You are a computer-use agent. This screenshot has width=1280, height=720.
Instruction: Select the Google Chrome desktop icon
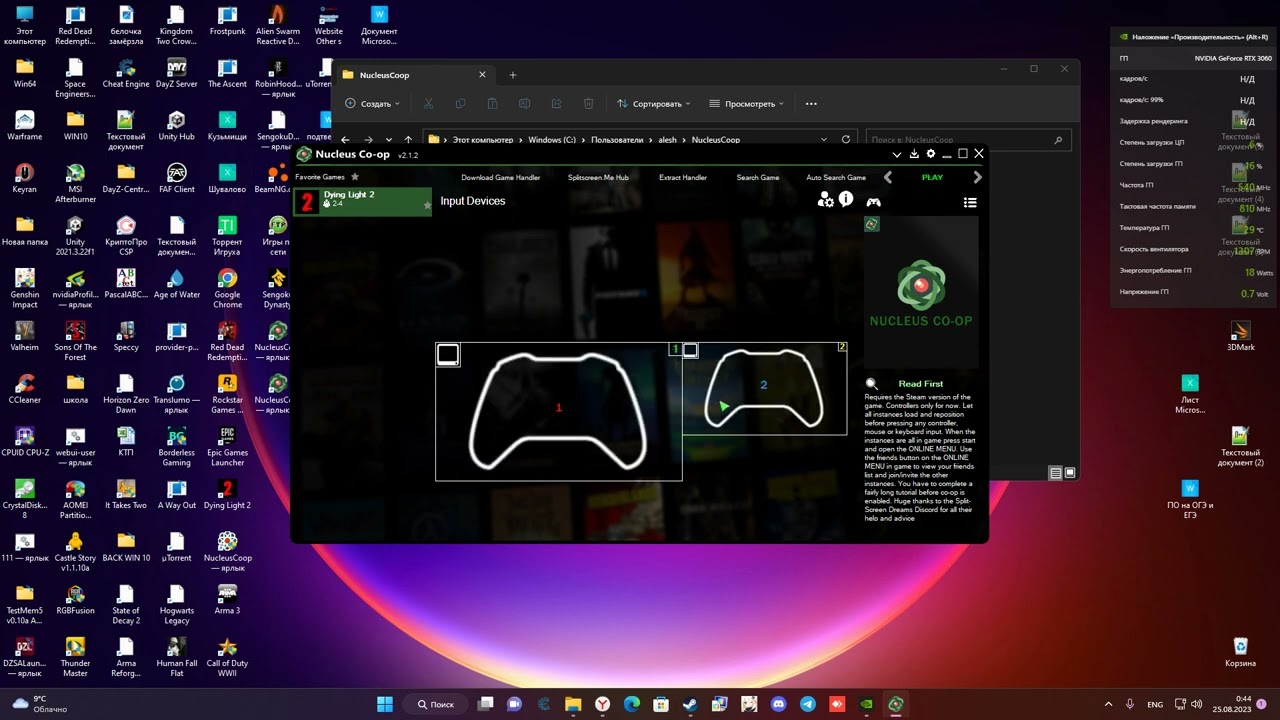click(x=227, y=288)
